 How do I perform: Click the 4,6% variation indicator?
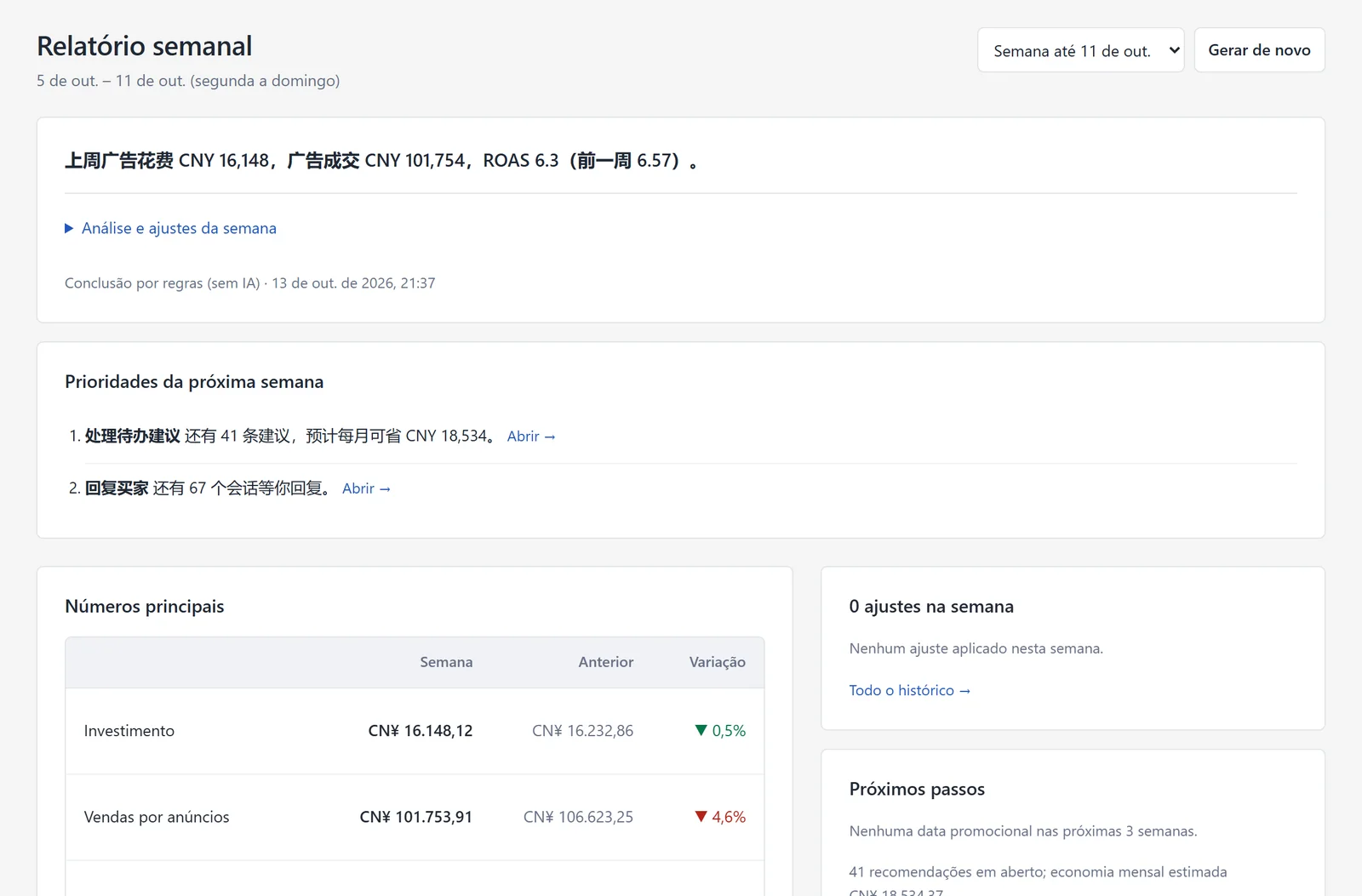[720, 817]
